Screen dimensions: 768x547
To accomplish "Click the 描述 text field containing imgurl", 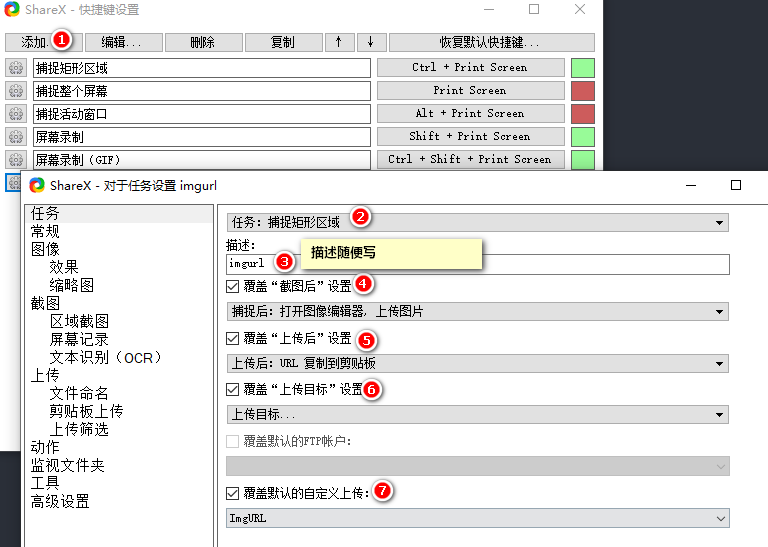I will click(477, 264).
